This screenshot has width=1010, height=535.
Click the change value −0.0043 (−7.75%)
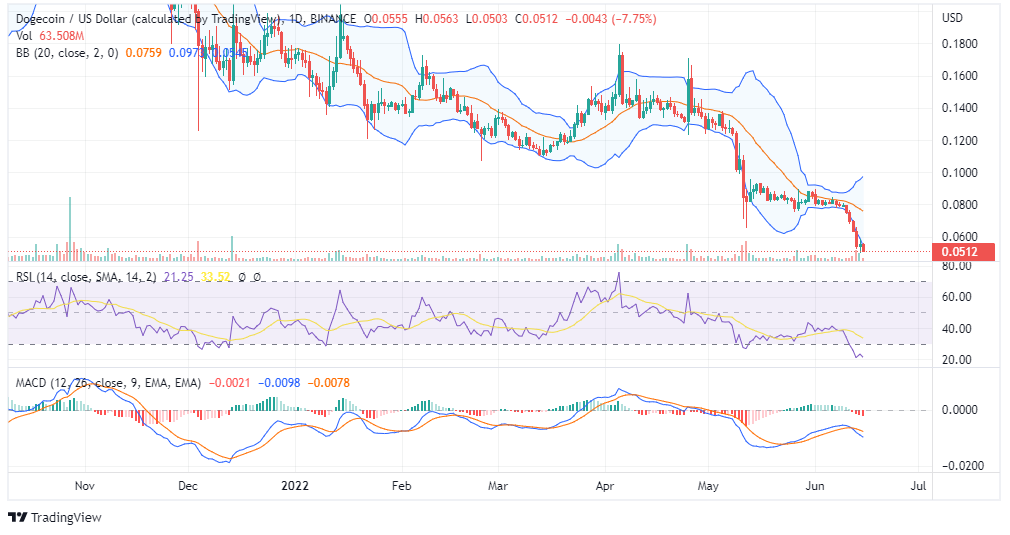pos(611,19)
